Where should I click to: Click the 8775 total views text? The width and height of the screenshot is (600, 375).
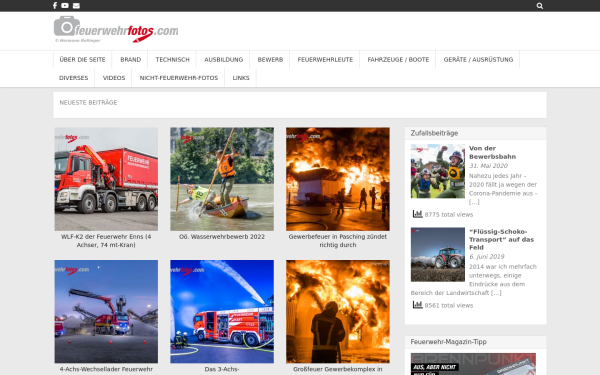click(449, 215)
